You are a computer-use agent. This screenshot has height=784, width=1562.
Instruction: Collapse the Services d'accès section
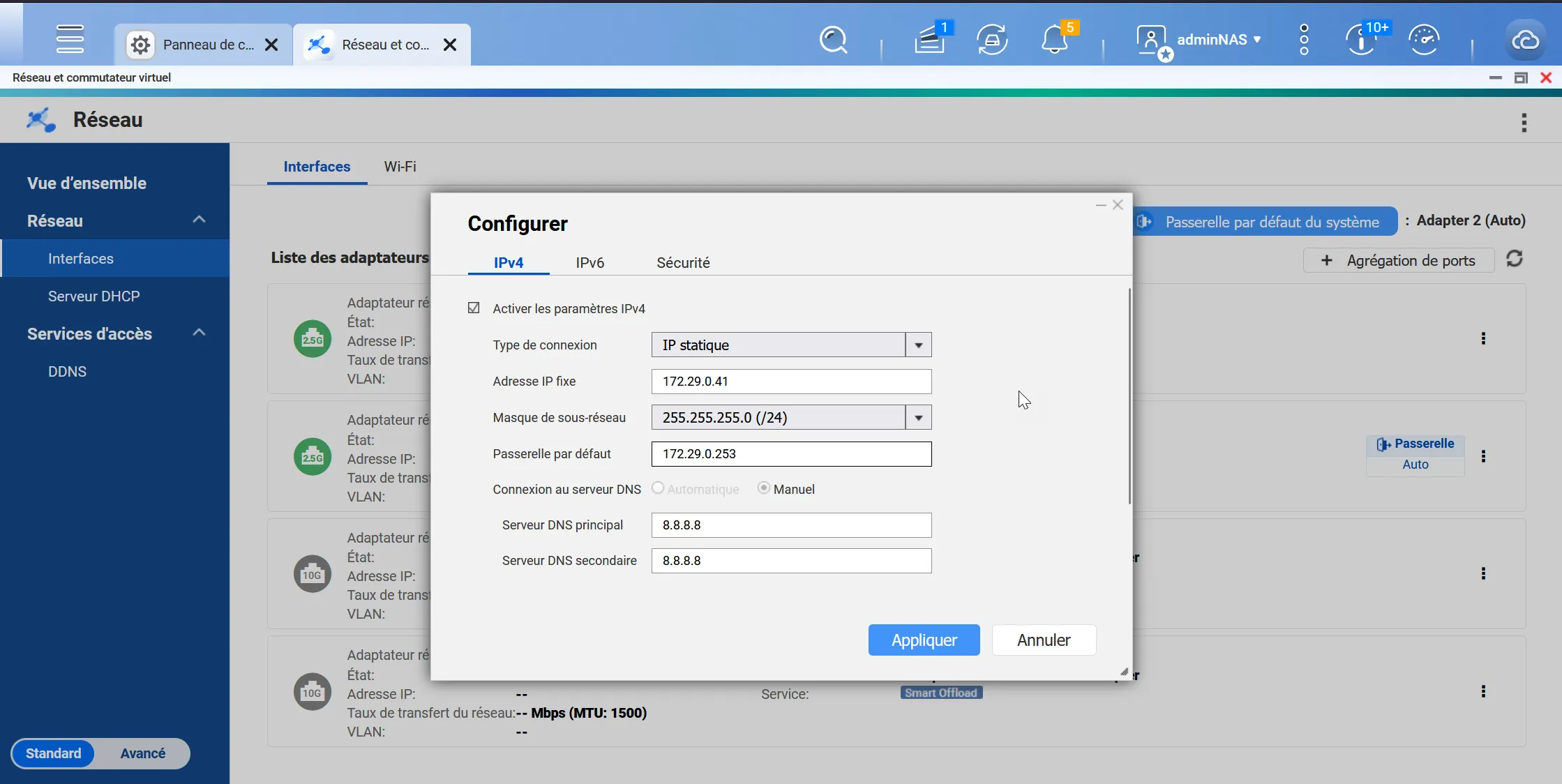[199, 333]
